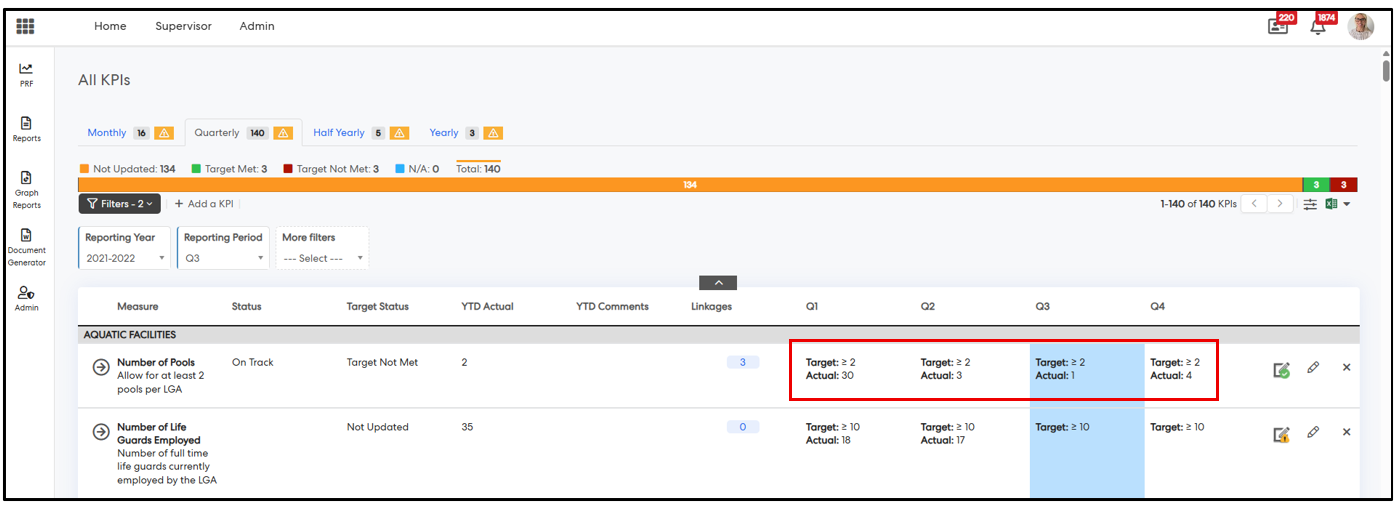Screen dimensions: 1396x507
Task: Filter by Target Met status legend
Action: 229,169
